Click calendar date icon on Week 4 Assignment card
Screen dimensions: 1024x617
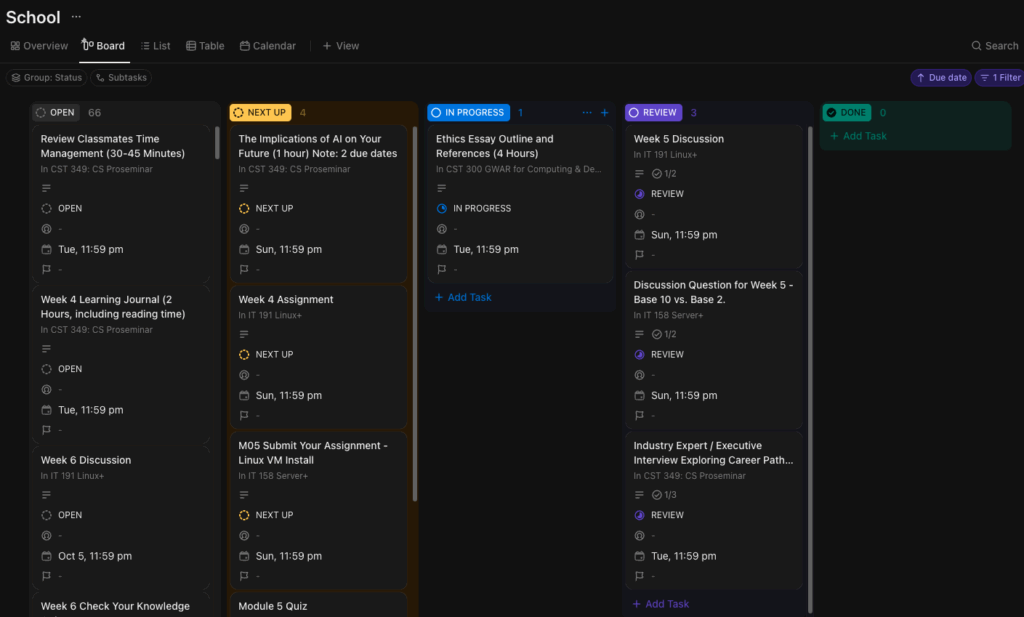(x=244, y=395)
